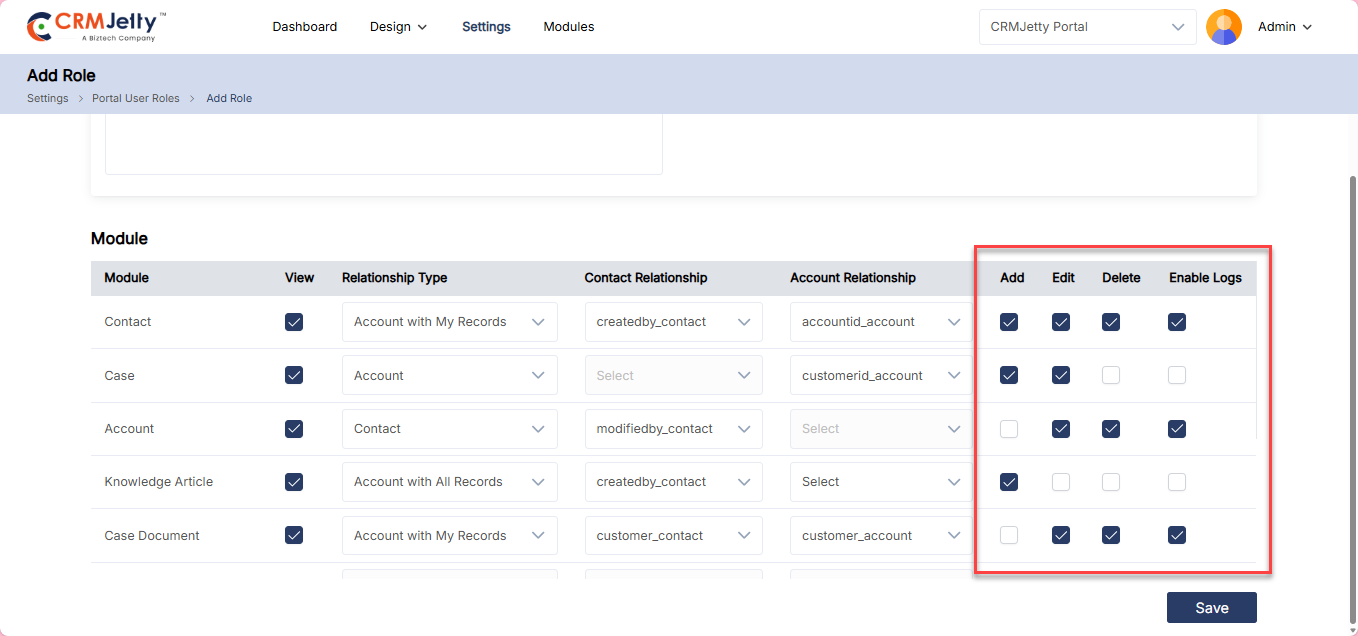1358x636 pixels.
Task: Uncheck Edit permission for Case Document
Action: [x=1061, y=535]
